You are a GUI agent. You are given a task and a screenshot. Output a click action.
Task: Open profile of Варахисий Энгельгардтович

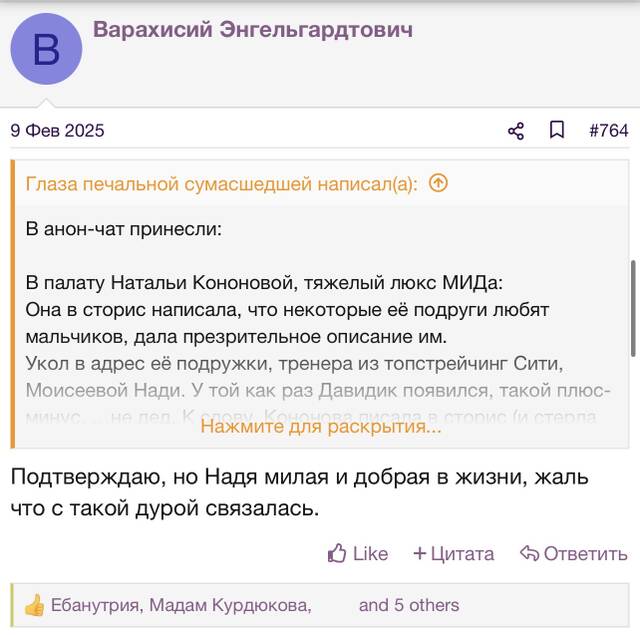tap(253, 30)
